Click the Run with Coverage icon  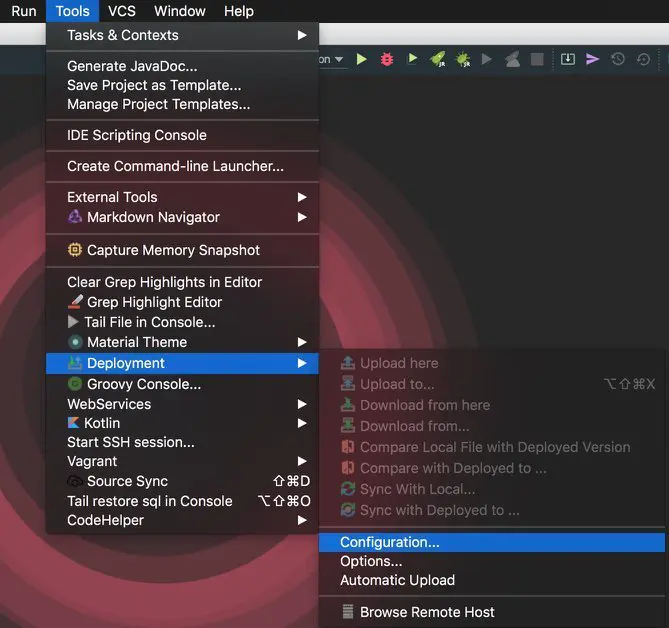pyautogui.click(x=412, y=60)
